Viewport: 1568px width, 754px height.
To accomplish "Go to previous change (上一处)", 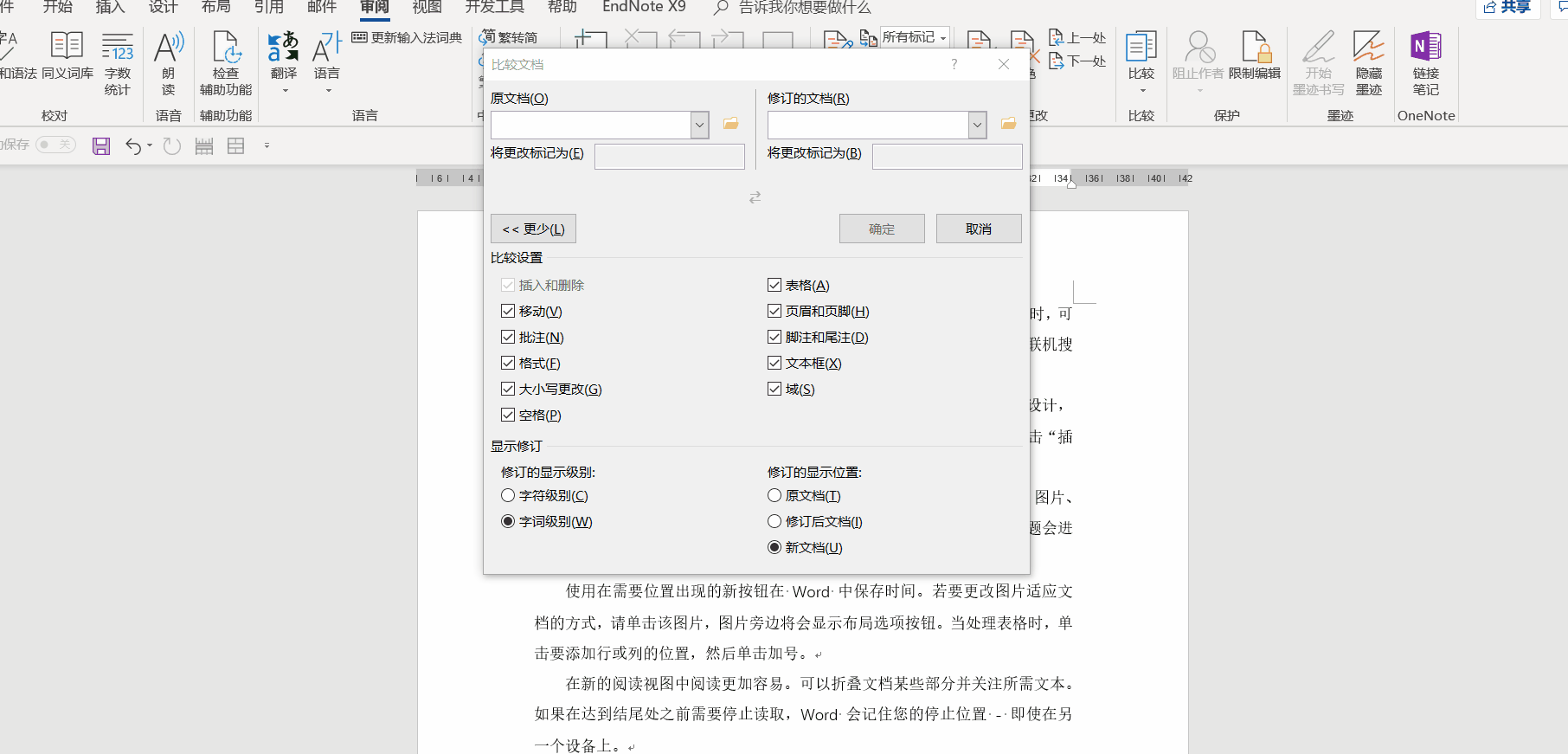I will (x=1077, y=37).
